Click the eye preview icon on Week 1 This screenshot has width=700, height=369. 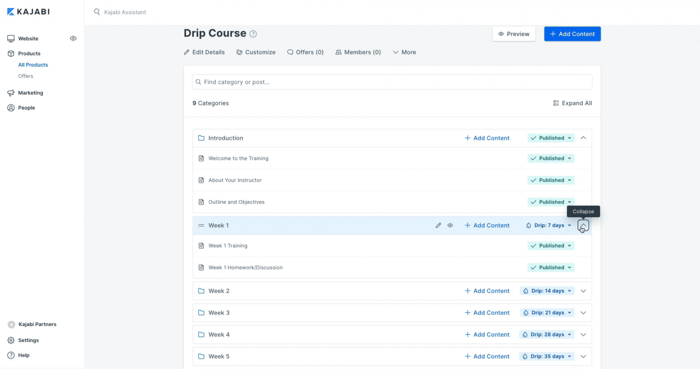pyautogui.click(x=450, y=226)
